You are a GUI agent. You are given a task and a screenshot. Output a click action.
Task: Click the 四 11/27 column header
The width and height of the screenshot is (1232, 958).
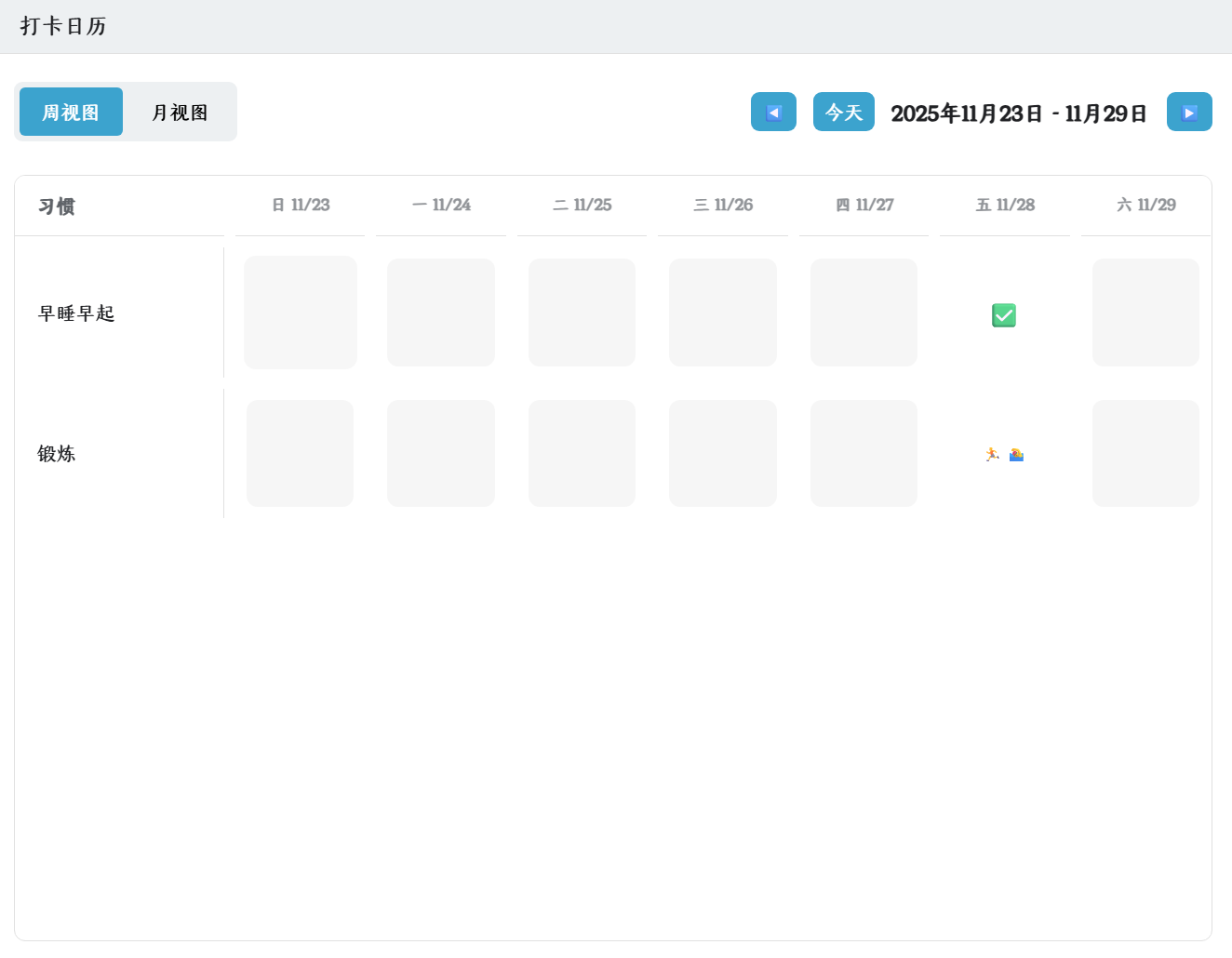(864, 205)
